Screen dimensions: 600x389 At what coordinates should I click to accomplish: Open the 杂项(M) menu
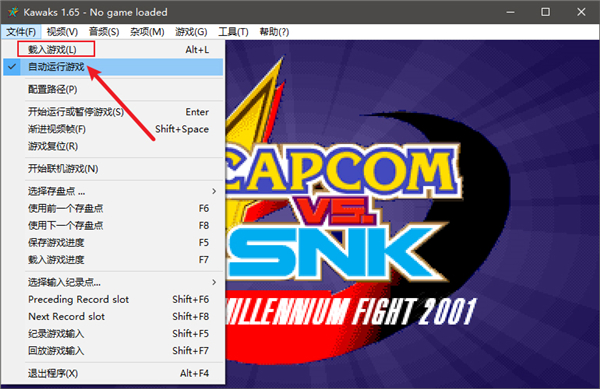pos(147,32)
